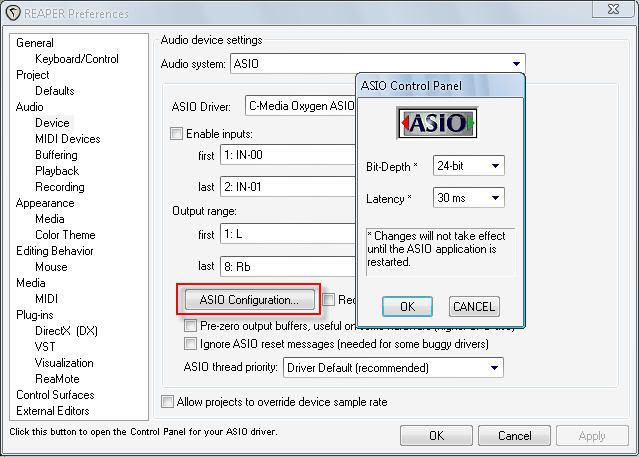Select top-level Media category
The image size is (639, 457).
click(x=31, y=283)
